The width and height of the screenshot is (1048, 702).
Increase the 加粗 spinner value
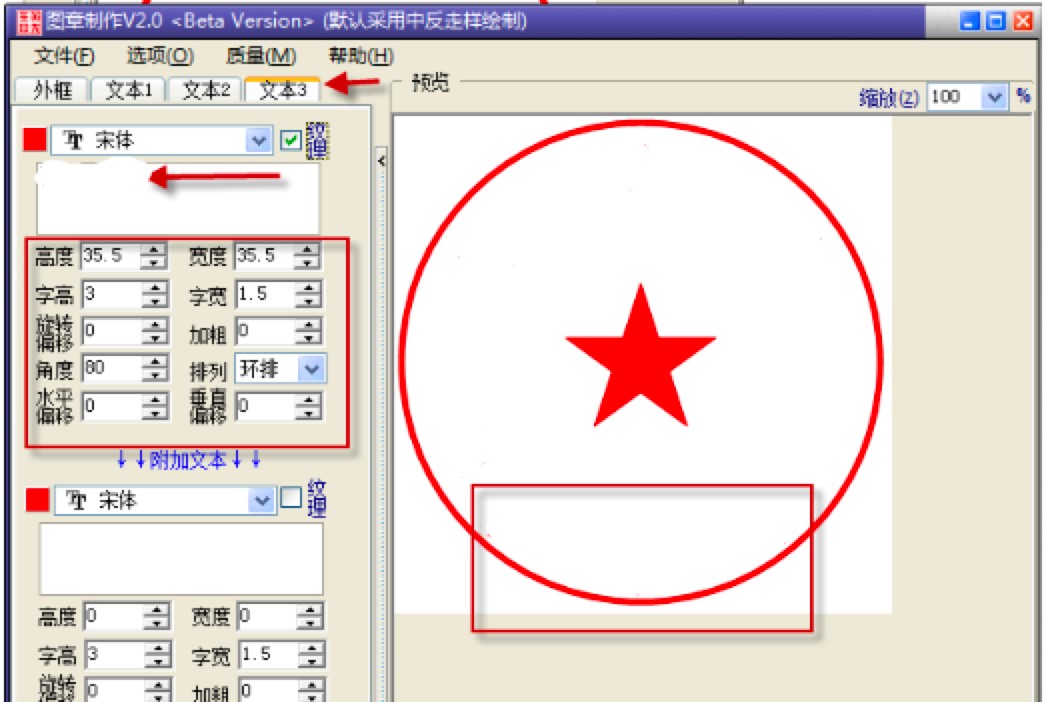point(309,325)
